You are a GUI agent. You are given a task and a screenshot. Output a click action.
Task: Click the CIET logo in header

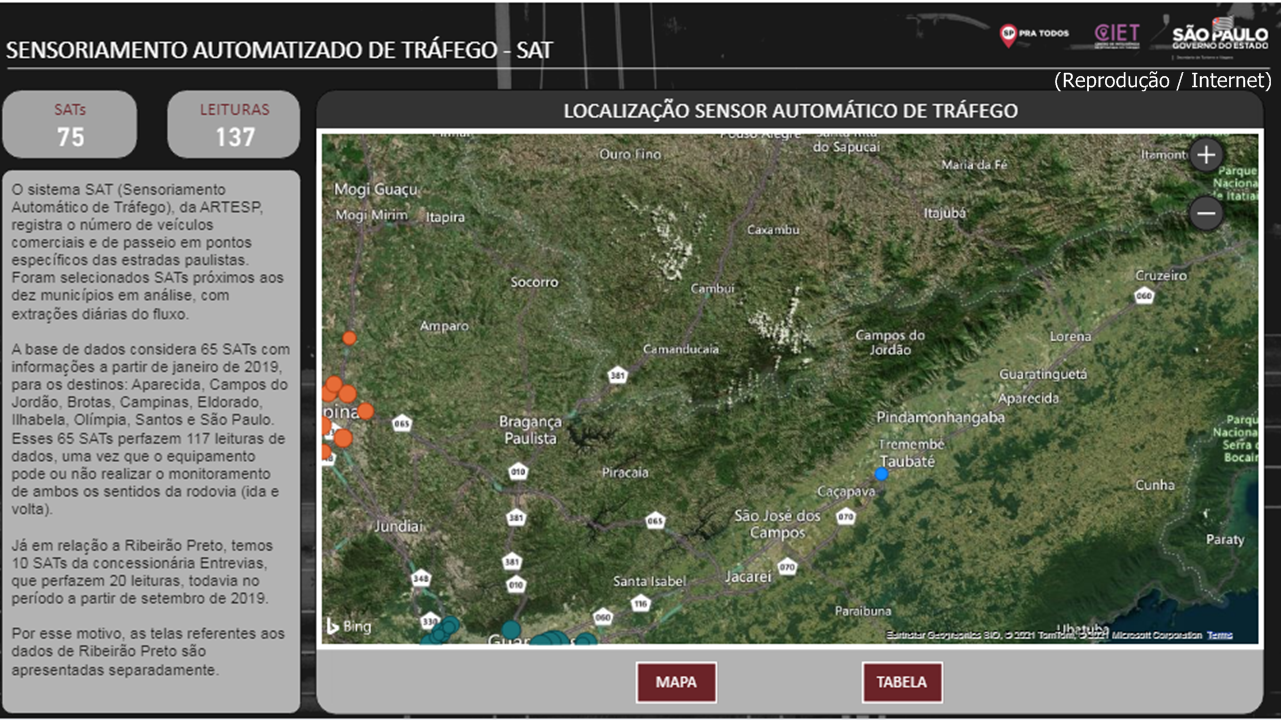[1117, 36]
